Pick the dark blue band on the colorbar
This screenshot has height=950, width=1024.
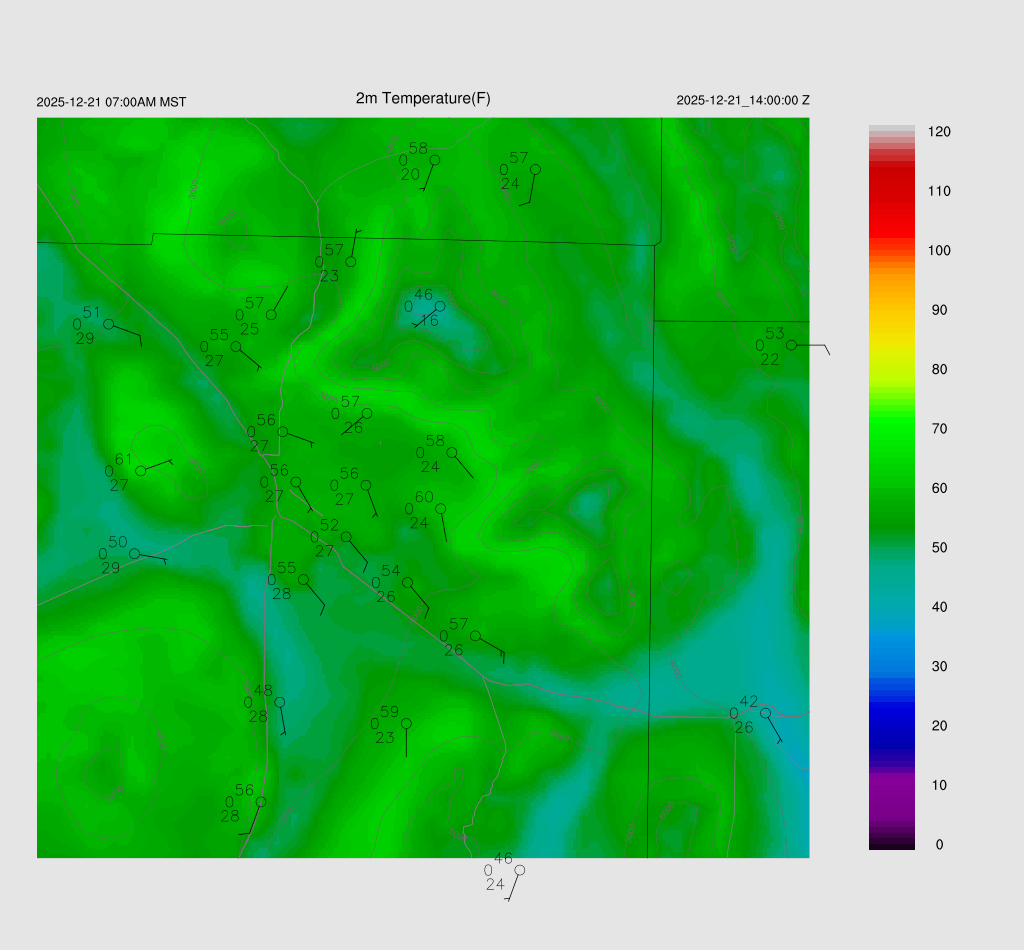click(x=892, y=725)
